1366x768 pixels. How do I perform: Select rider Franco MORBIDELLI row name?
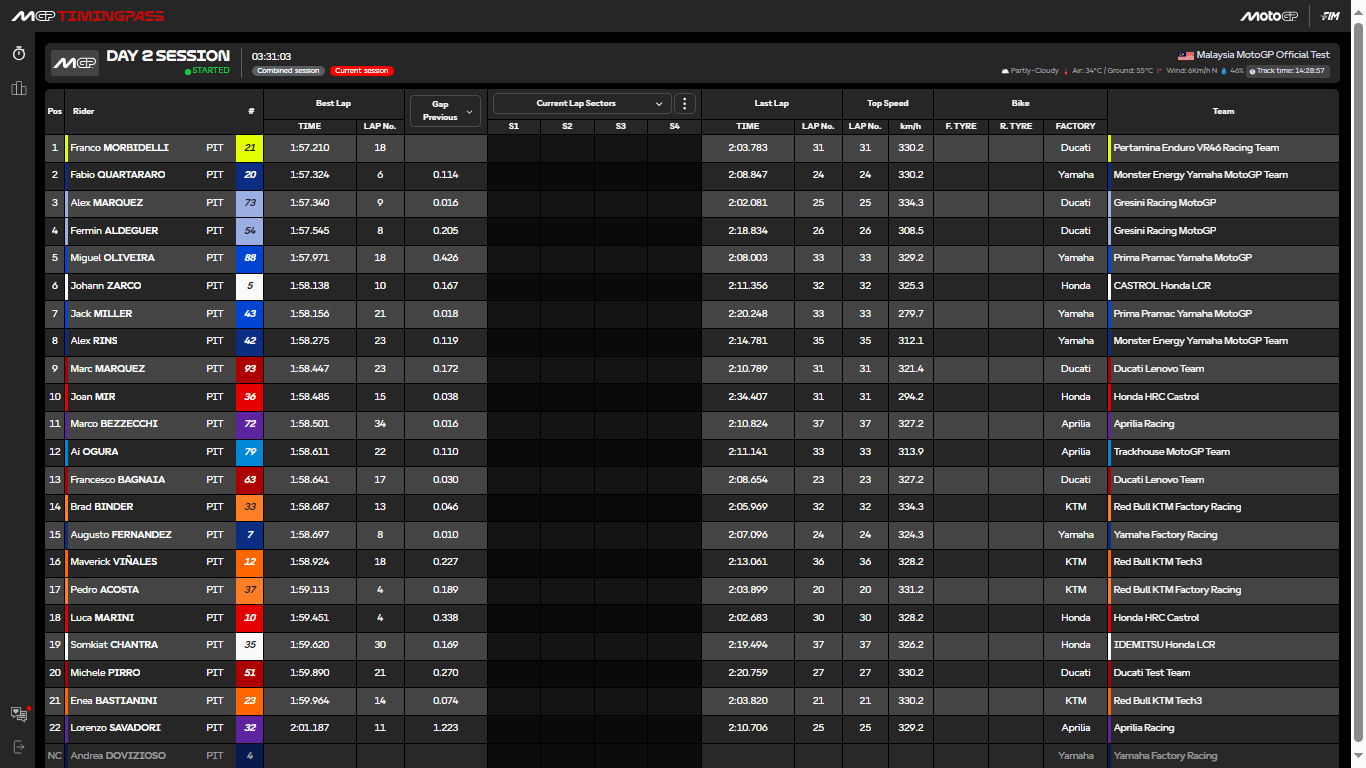click(119, 148)
